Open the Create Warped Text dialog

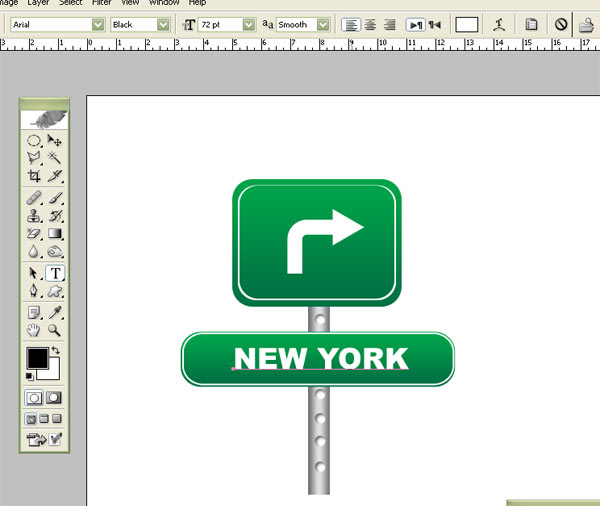point(499,25)
